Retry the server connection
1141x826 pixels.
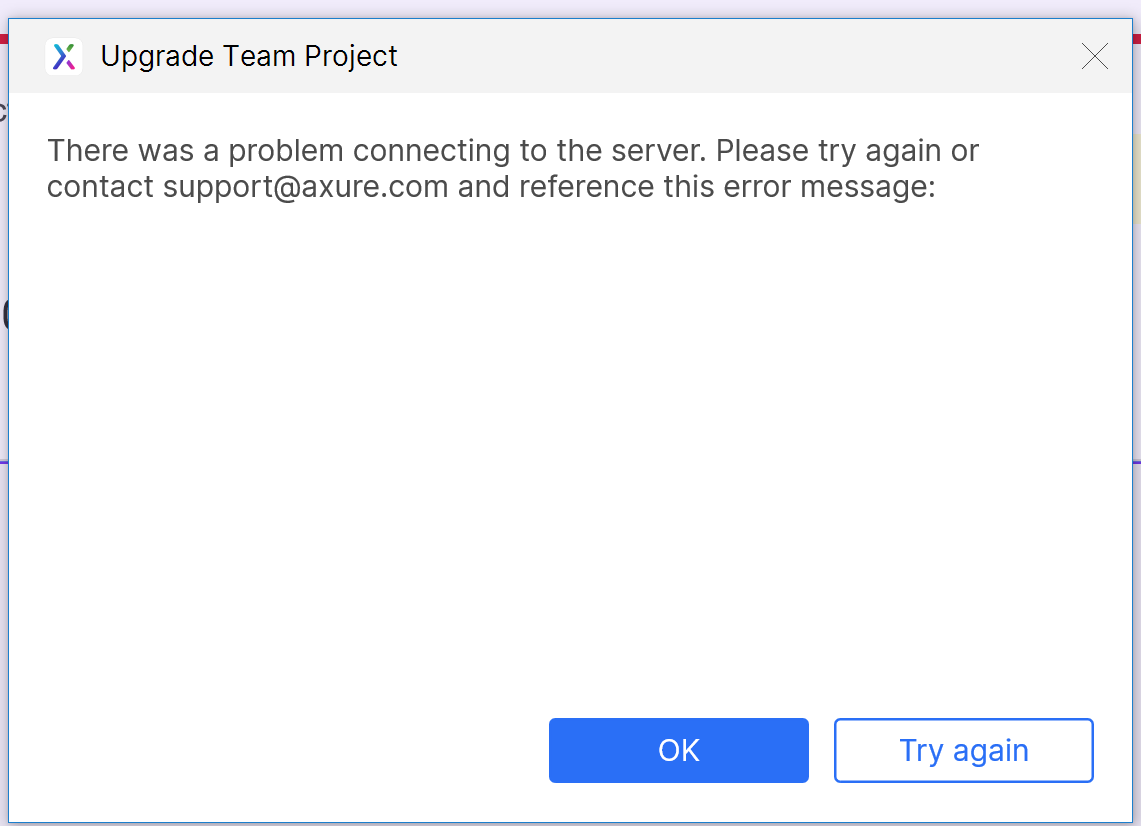click(x=963, y=750)
